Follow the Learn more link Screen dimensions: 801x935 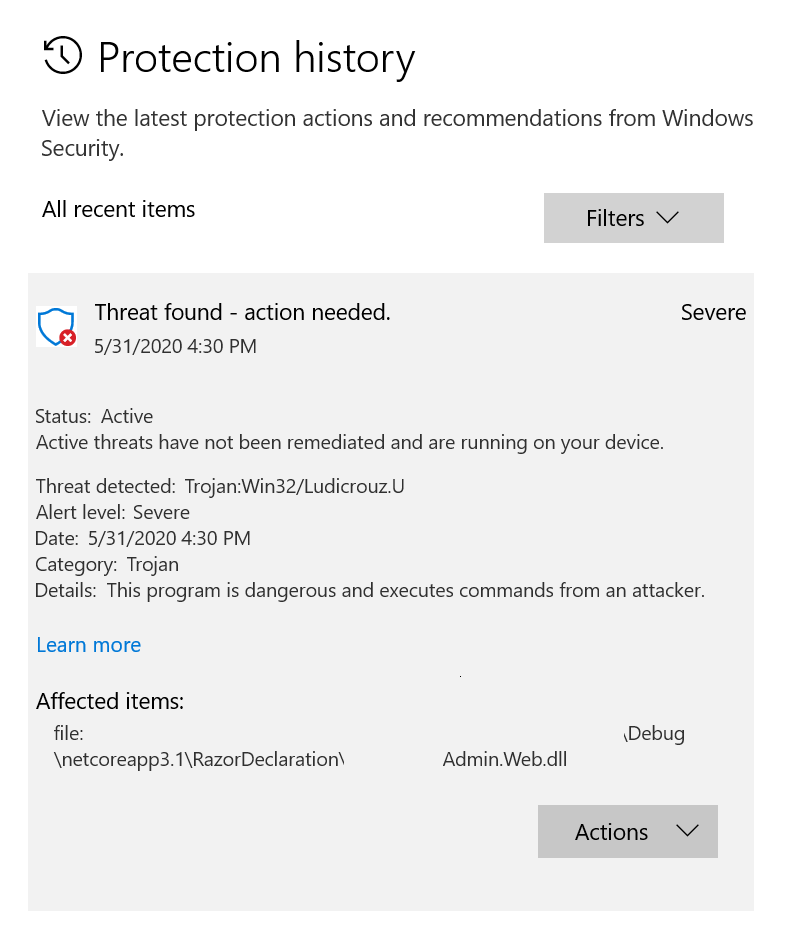click(x=88, y=645)
